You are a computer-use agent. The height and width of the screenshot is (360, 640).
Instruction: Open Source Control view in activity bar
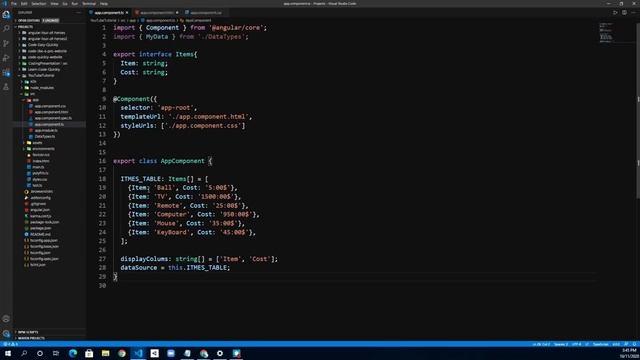6,43
